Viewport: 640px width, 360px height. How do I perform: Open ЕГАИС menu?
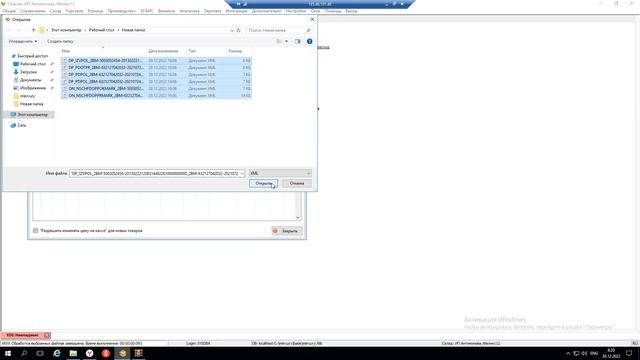click(147, 11)
